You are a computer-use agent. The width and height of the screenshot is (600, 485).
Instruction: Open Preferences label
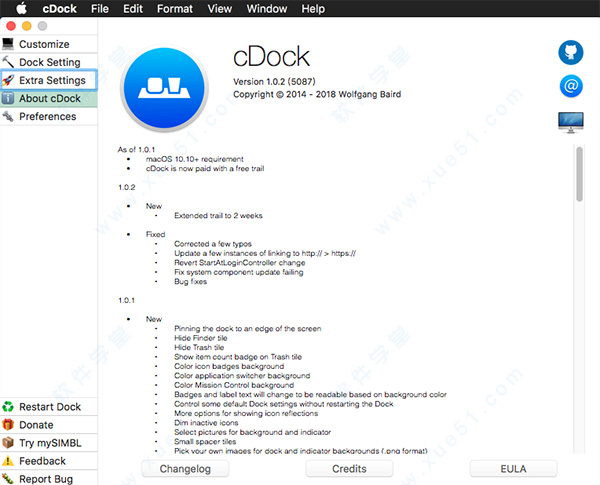point(47,116)
